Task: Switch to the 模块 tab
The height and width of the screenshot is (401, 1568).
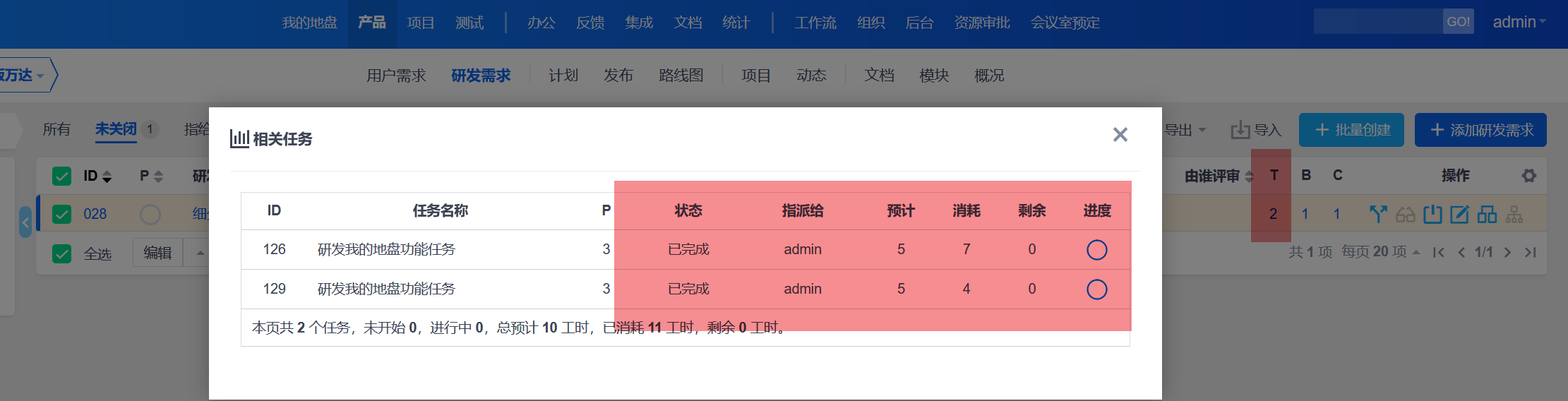Action: tap(934, 75)
